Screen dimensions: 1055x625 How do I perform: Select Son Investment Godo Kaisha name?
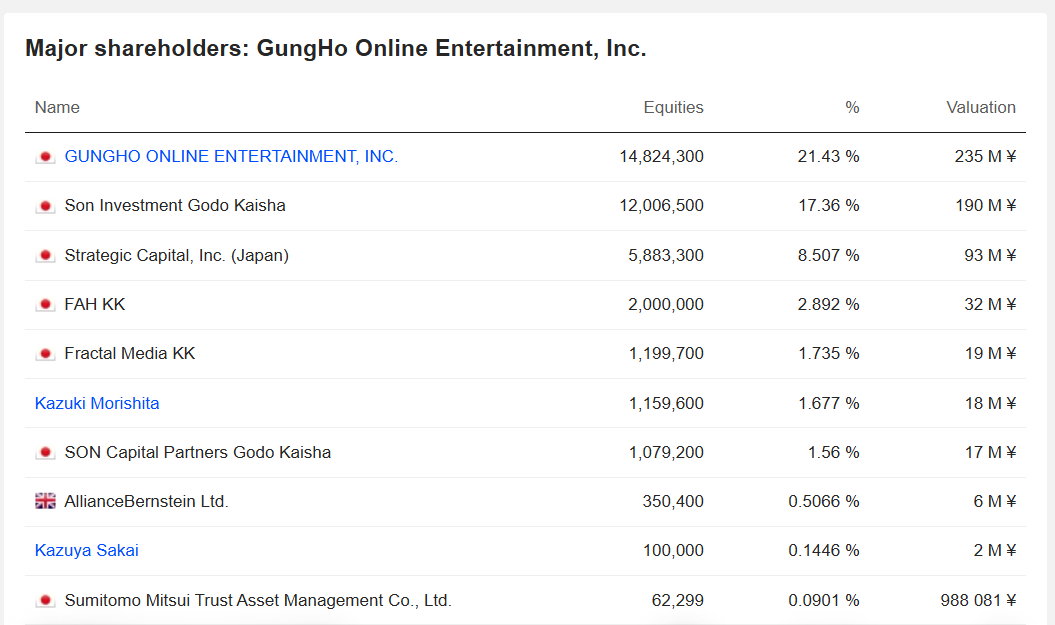175,206
